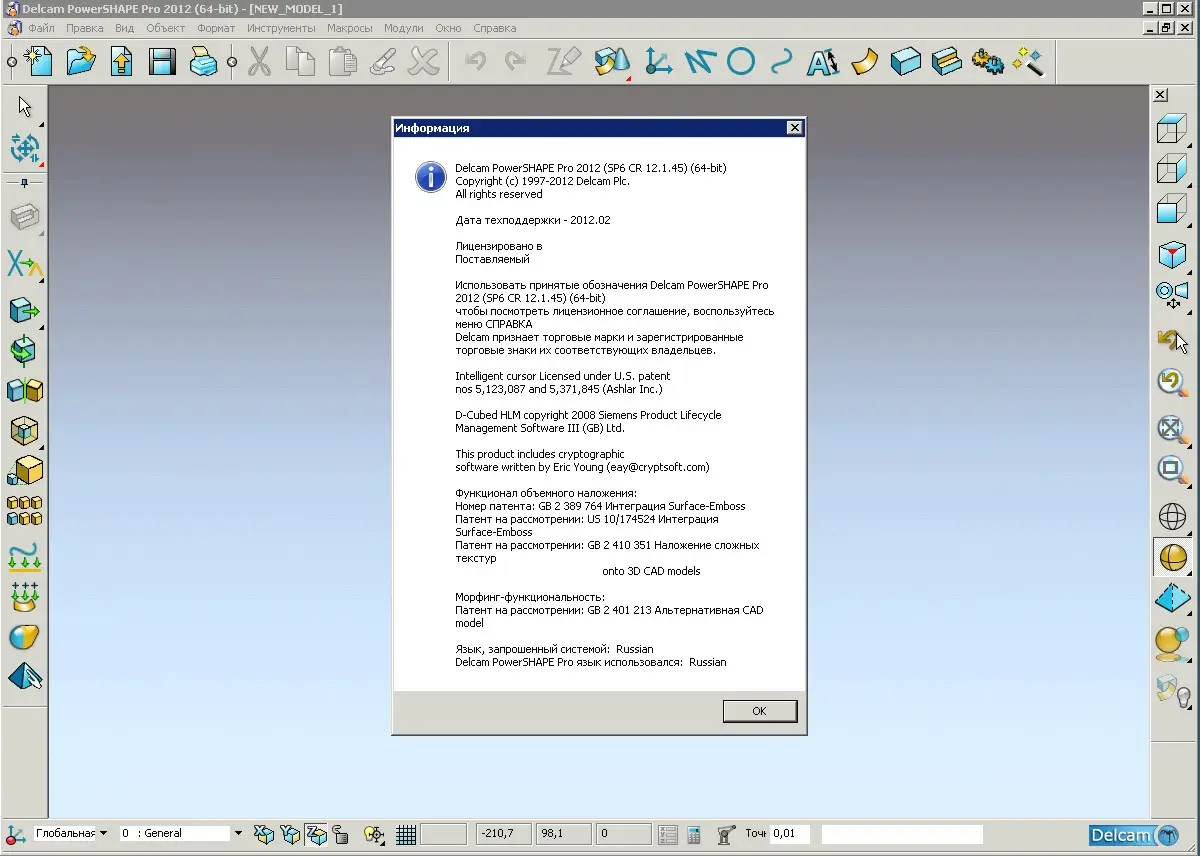Open the Файл menu

click(x=43, y=28)
